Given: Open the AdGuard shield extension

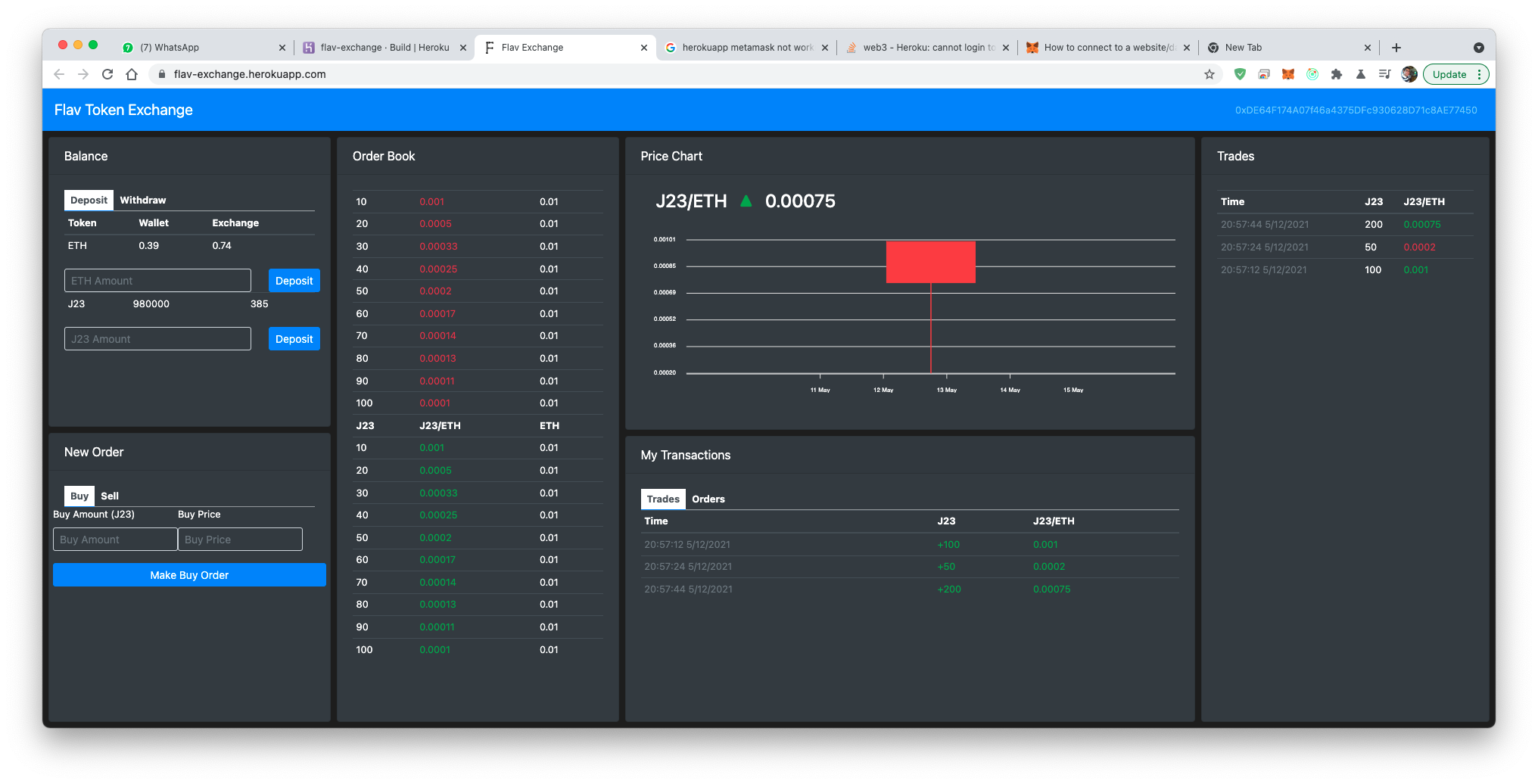Looking at the screenshot, I should [x=1240, y=74].
